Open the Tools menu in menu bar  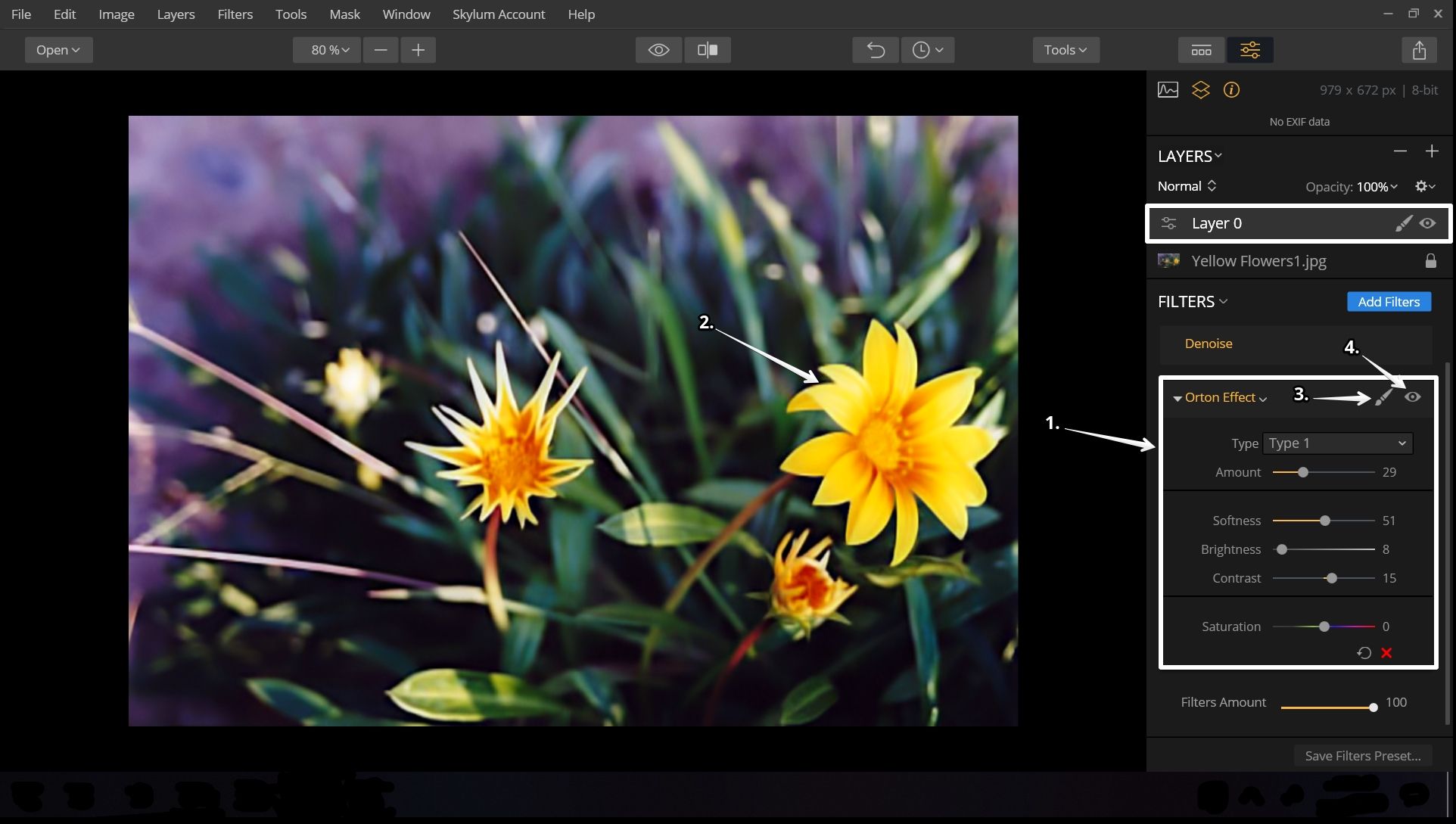click(291, 14)
